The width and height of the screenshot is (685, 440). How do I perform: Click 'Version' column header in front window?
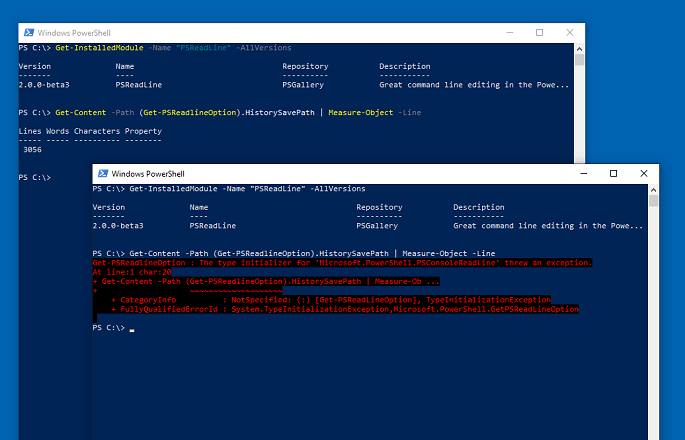click(x=109, y=207)
